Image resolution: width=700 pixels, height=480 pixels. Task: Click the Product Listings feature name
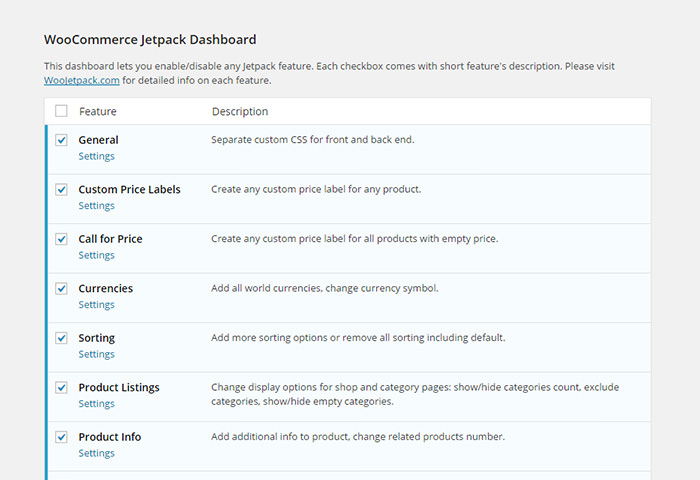tap(119, 388)
